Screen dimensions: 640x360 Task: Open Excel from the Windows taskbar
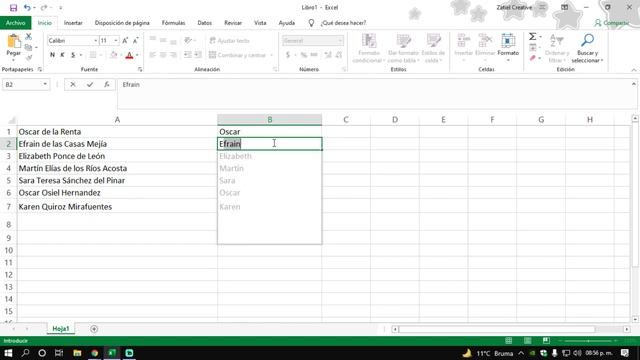tap(112, 353)
